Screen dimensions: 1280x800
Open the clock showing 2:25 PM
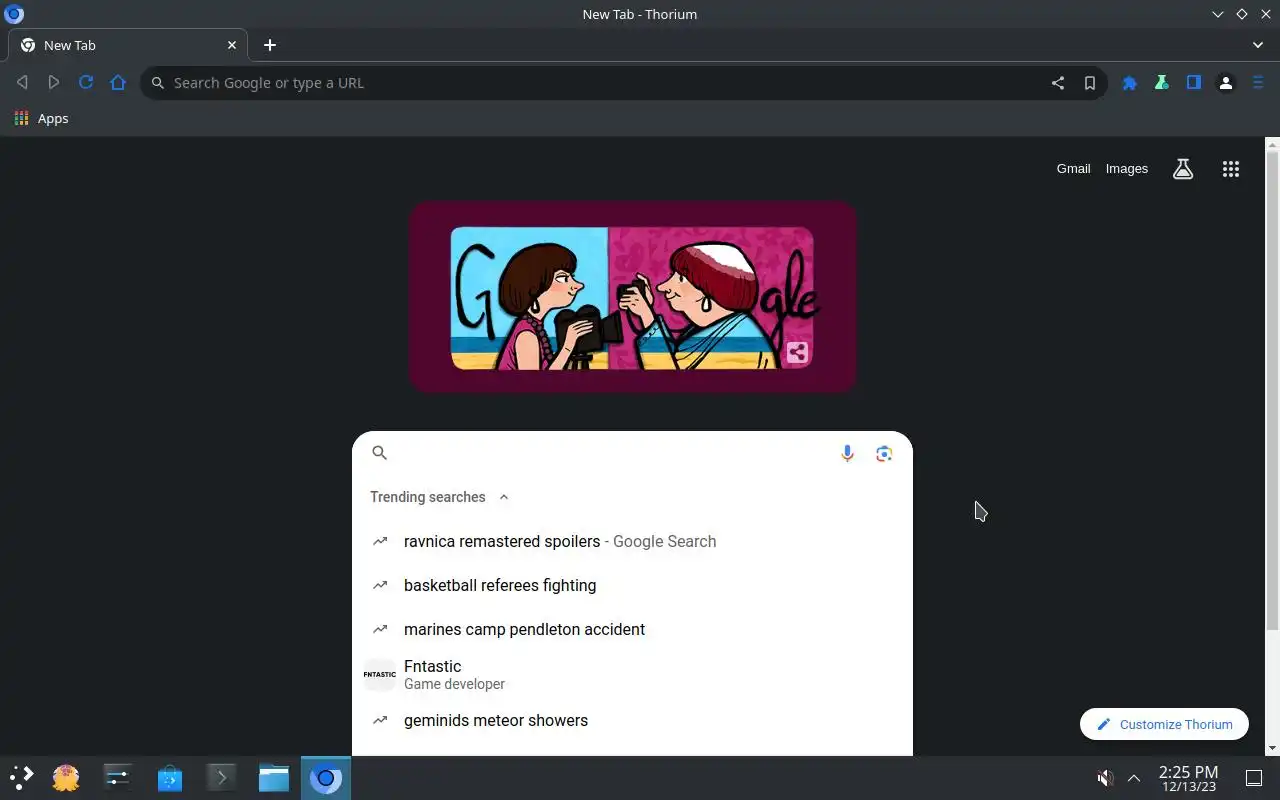click(1188, 778)
